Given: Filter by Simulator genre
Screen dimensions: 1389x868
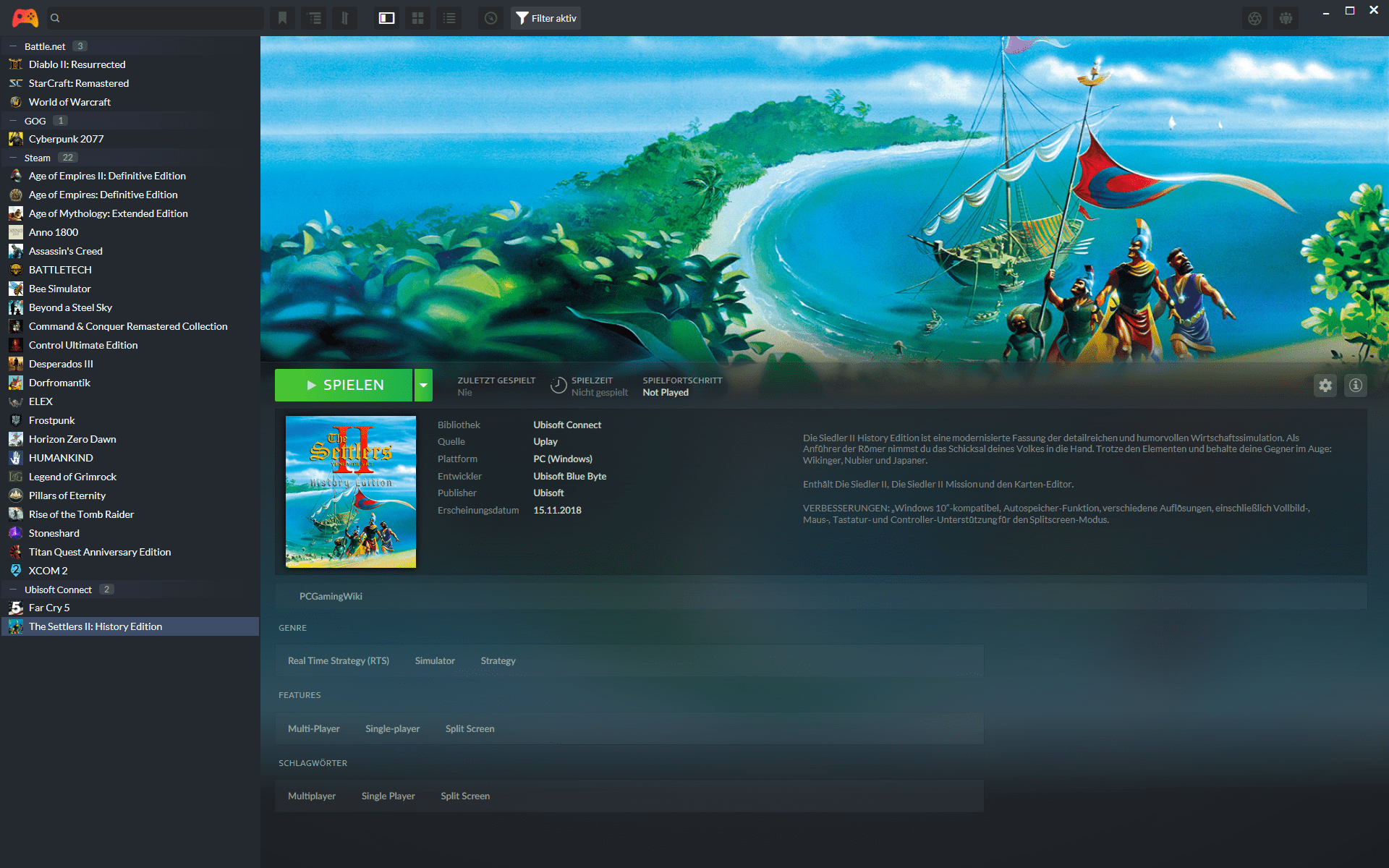Looking at the screenshot, I should [435, 660].
